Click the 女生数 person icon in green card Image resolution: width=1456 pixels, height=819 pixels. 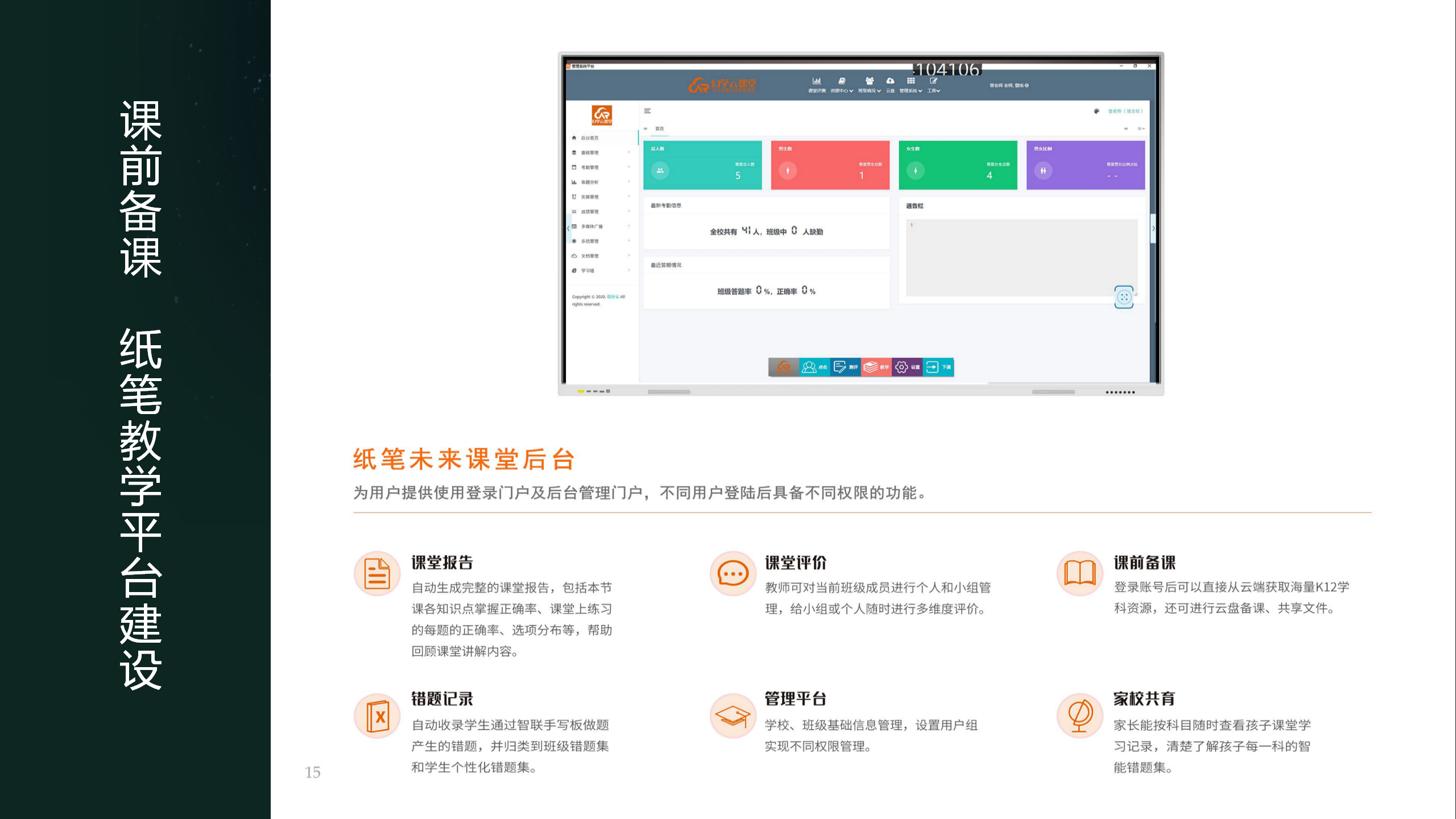(916, 170)
